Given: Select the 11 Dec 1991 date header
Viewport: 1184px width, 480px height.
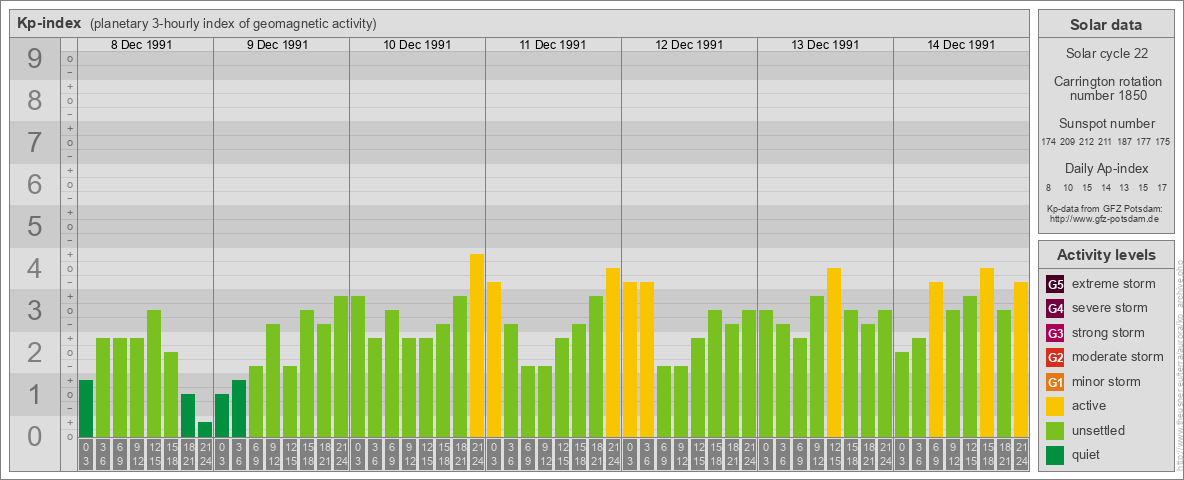Looking at the screenshot, I should click(553, 45).
